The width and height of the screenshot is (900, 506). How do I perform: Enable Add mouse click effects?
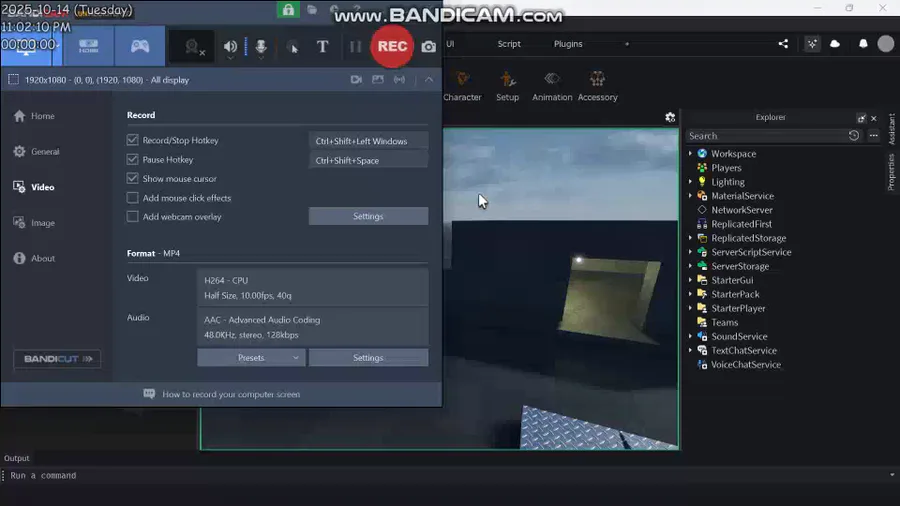133,198
